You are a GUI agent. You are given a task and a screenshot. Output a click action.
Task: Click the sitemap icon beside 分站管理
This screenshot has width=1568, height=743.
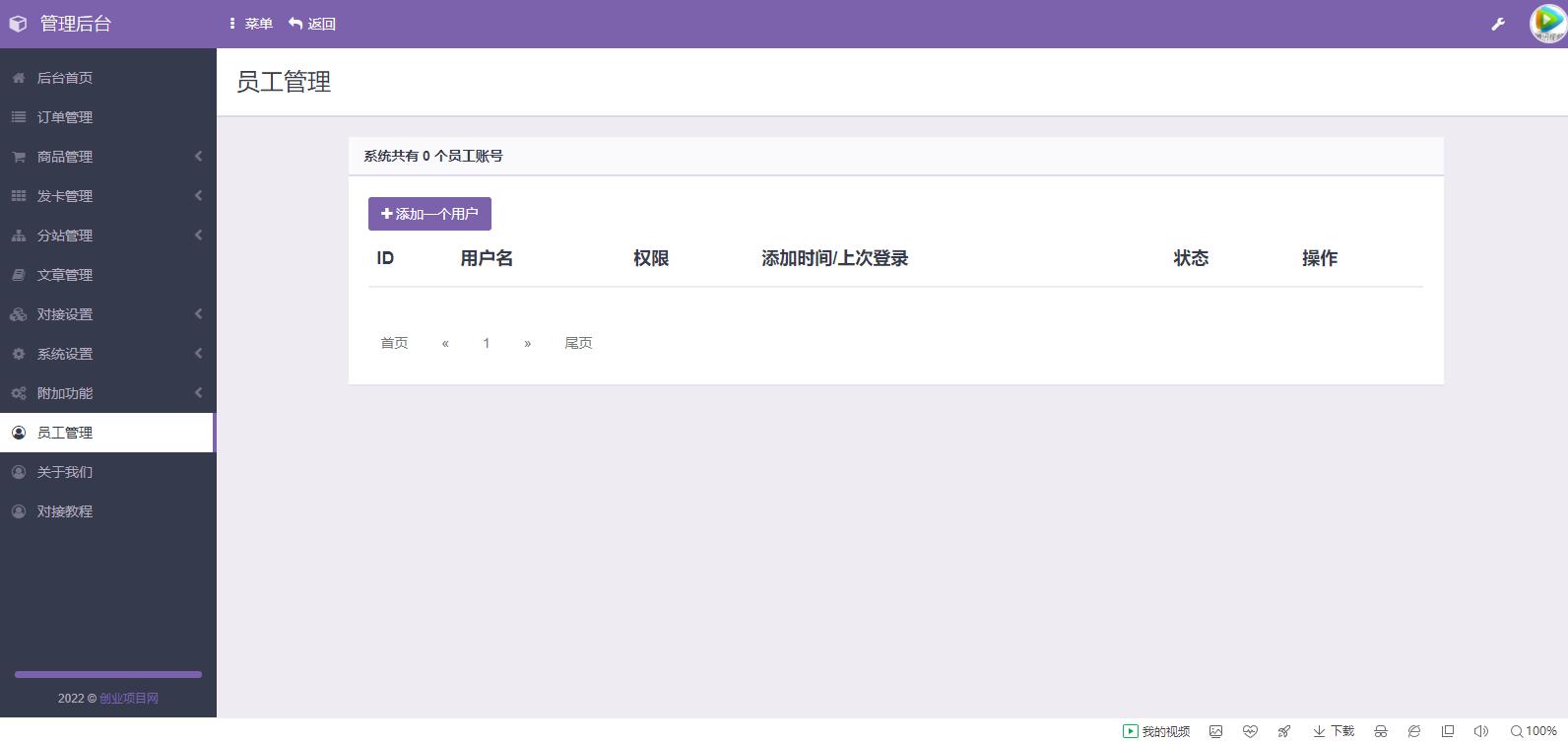[x=19, y=236]
